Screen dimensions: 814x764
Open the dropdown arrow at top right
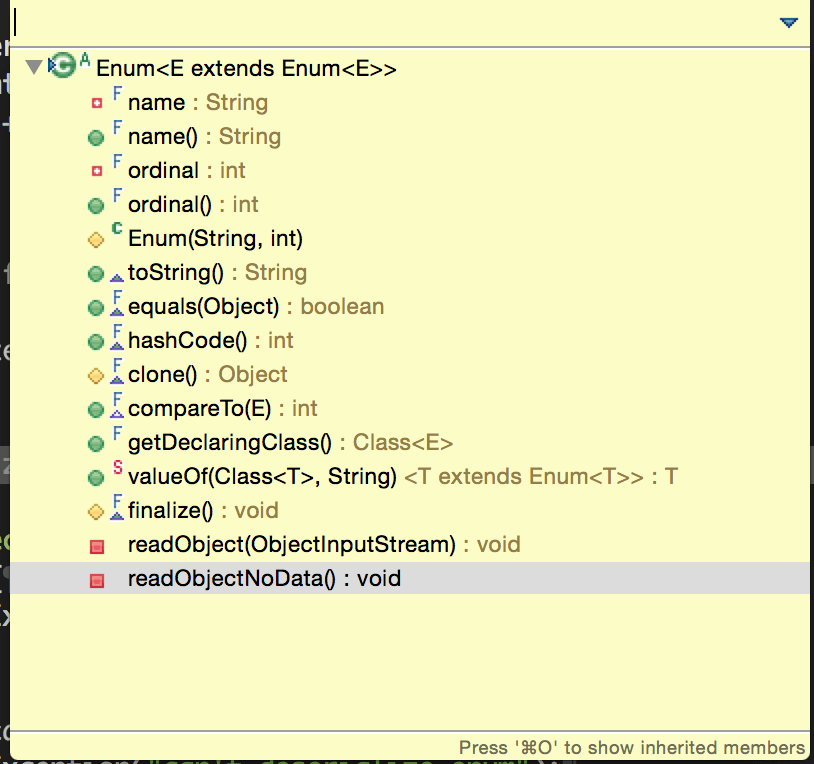tap(789, 21)
